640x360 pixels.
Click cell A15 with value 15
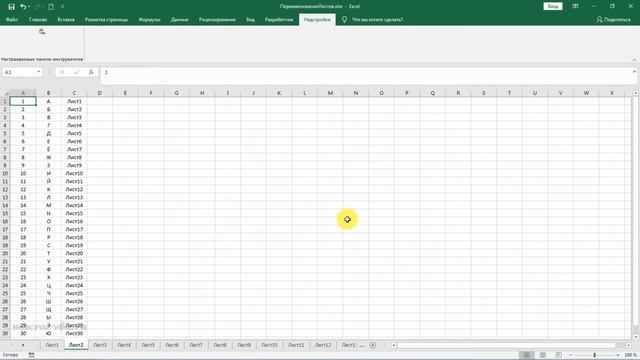[x=23, y=213]
